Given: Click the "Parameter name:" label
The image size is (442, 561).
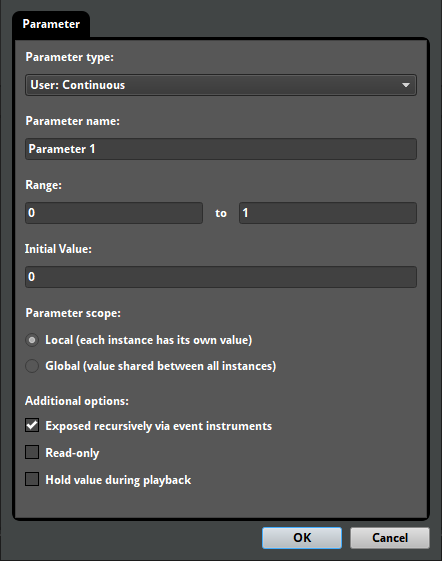Looking at the screenshot, I should click(x=72, y=121).
